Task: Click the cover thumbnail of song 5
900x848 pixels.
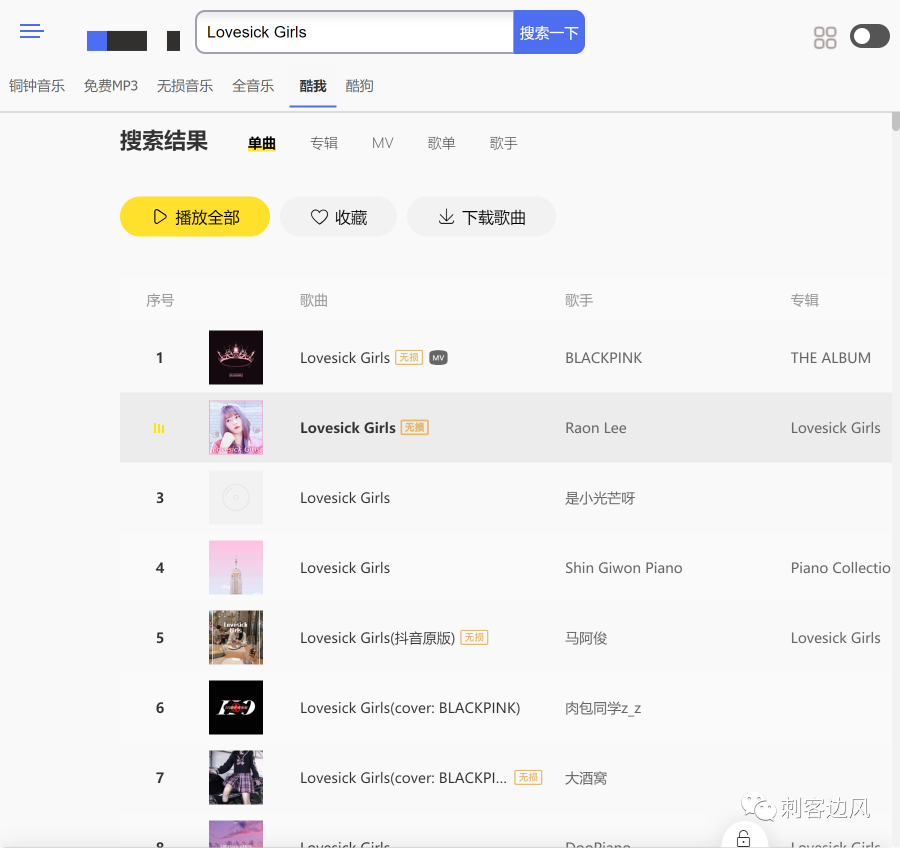Action: [x=236, y=637]
